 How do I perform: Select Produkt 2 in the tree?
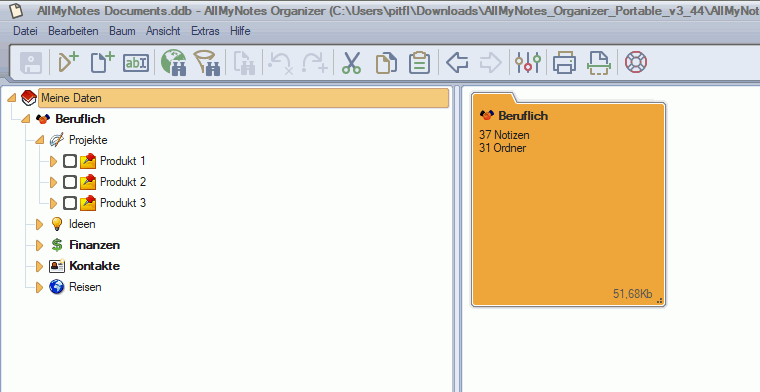click(x=123, y=182)
